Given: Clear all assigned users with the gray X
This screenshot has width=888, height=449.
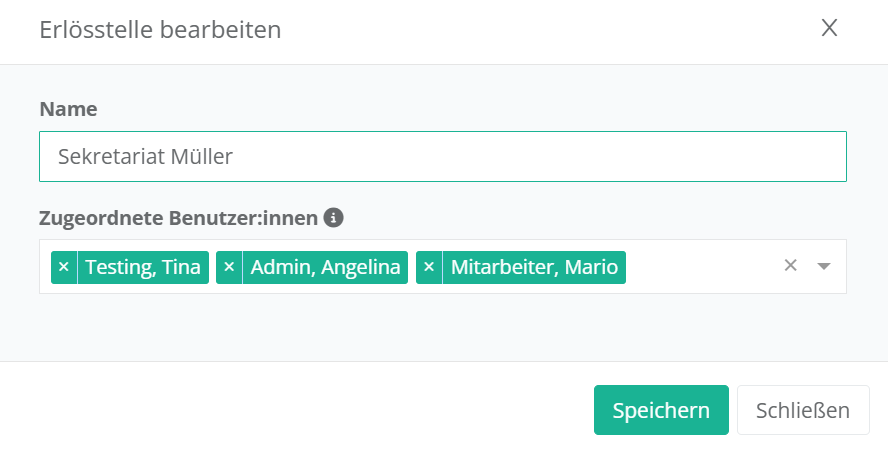Looking at the screenshot, I should 790,266.
